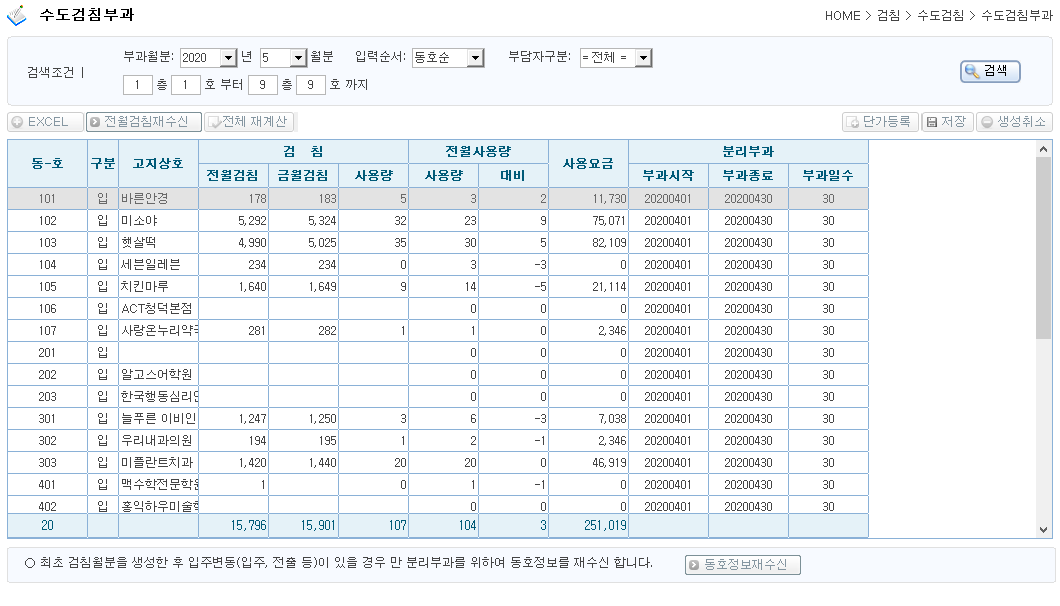The height and width of the screenshot is (606, 1060).
Task: Click the 구분 column header
Action: [x=103, y=164]
